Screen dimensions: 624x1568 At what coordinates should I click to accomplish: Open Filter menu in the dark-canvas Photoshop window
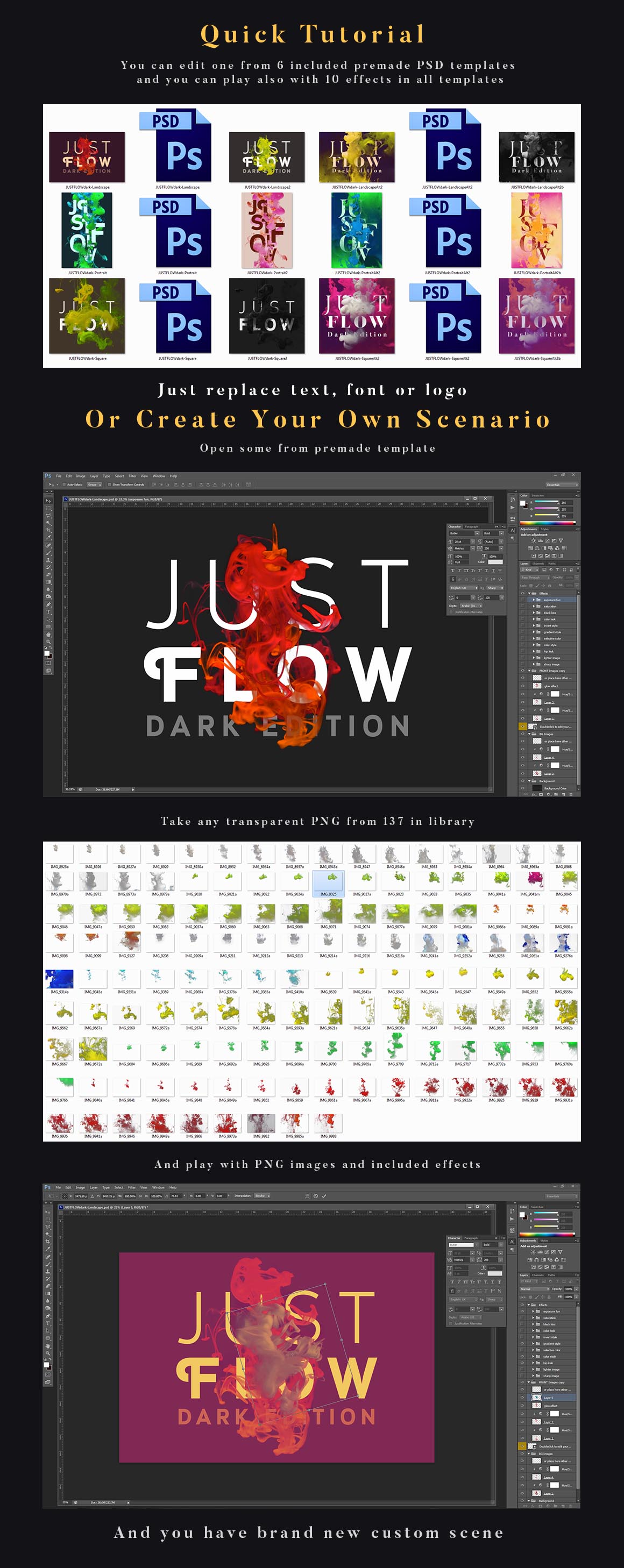(132, 476)
